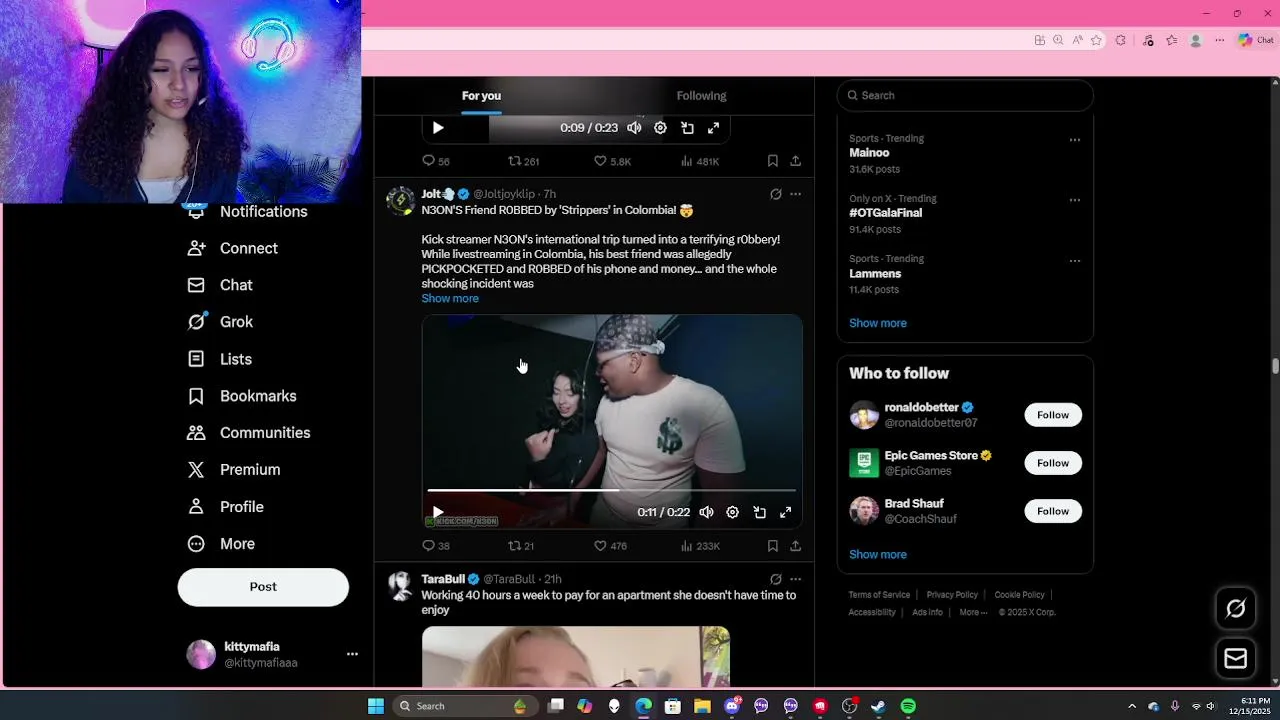The height and width of the screenshot is (720, 1280).
Task: Show more trending topics
Action: 878,323
